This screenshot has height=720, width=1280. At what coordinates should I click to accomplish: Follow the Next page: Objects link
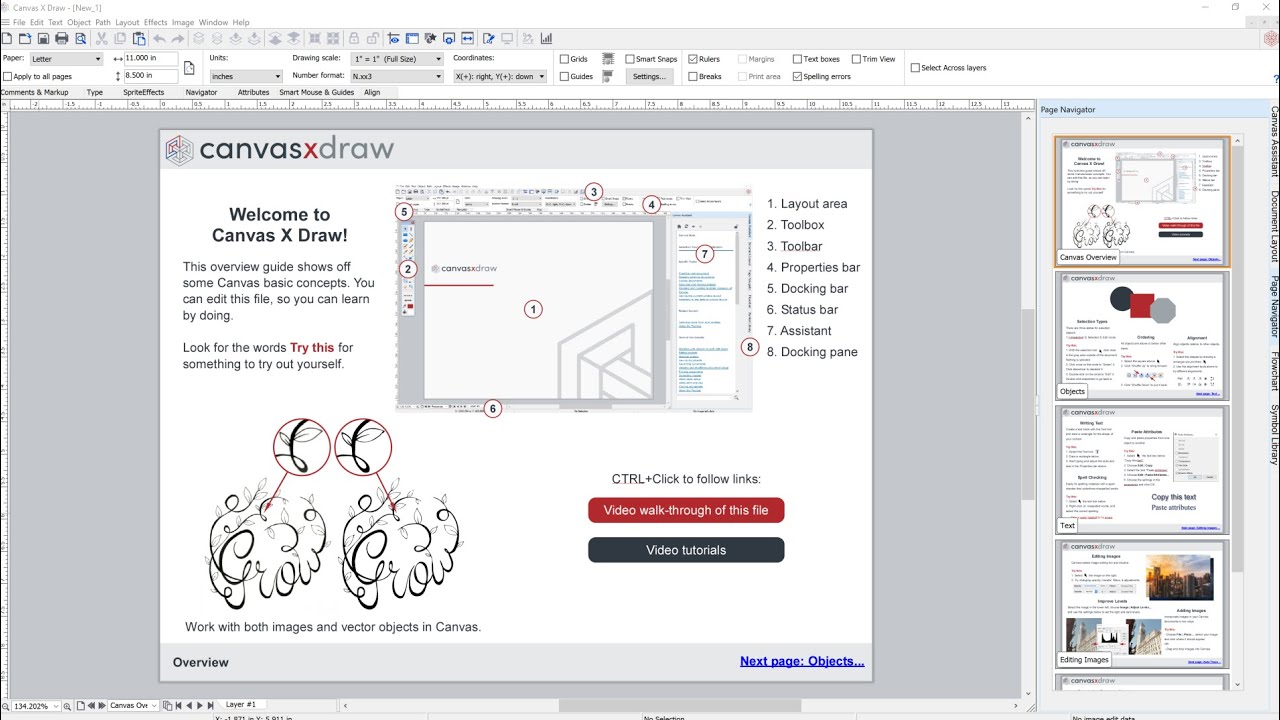tap(802, 661)
